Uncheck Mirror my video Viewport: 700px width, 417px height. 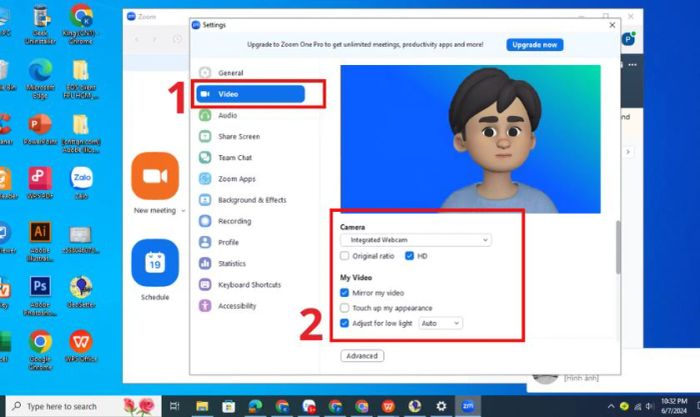[x=344, y=292]
